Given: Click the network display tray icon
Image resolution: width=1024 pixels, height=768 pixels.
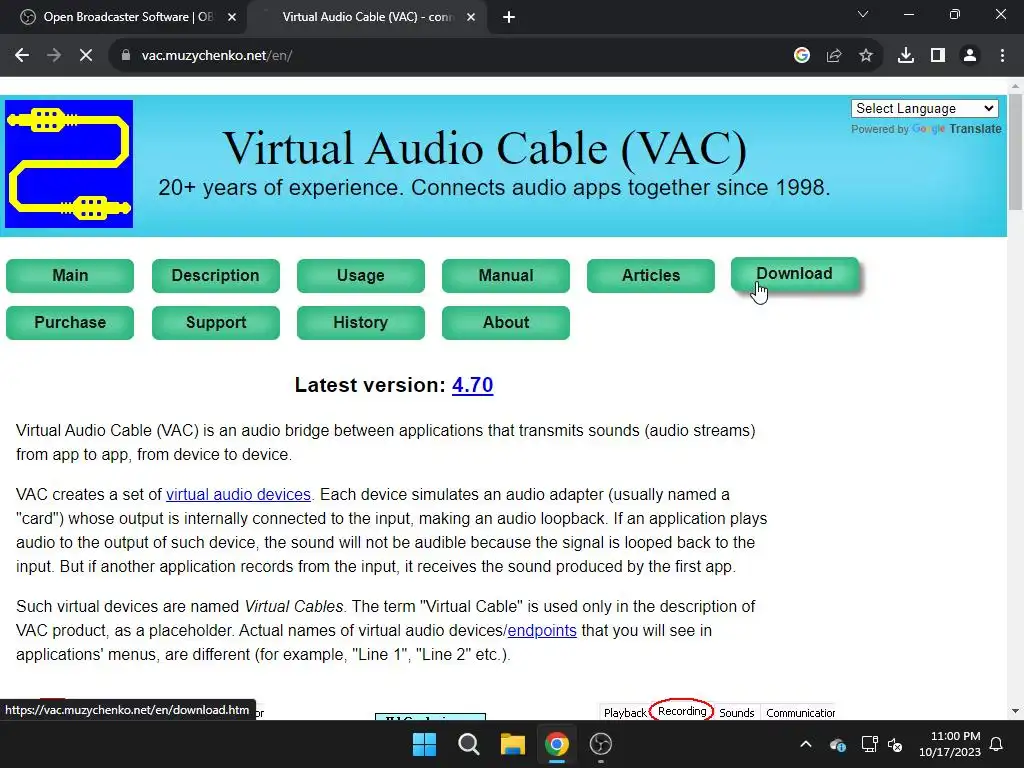Looking at the screenshot, I should tap(869, 744).
